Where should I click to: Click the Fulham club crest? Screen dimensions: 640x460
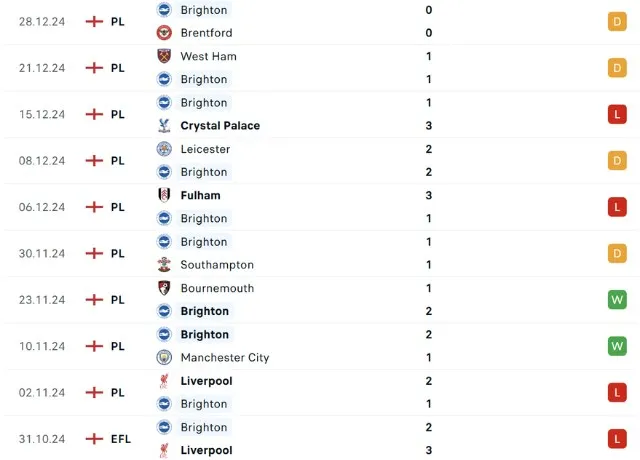click(165, 195)
